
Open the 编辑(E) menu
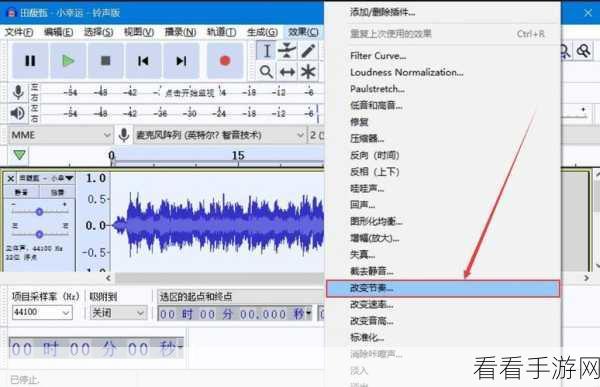59,32
